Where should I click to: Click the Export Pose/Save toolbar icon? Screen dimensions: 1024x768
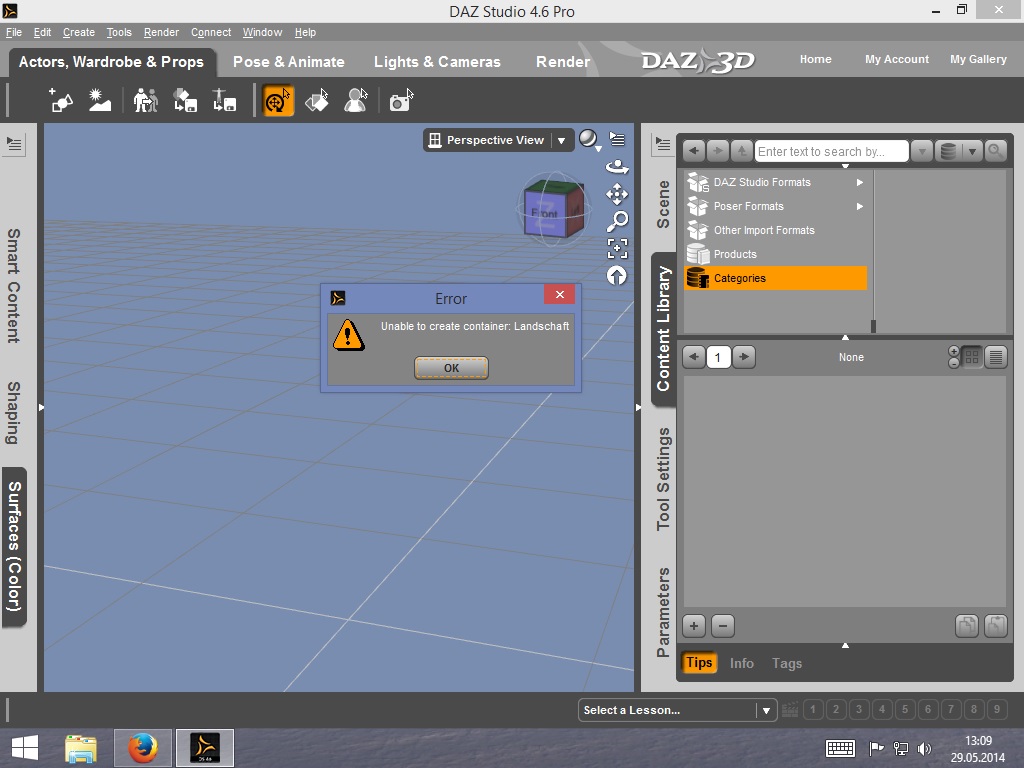tap(225, 101)
